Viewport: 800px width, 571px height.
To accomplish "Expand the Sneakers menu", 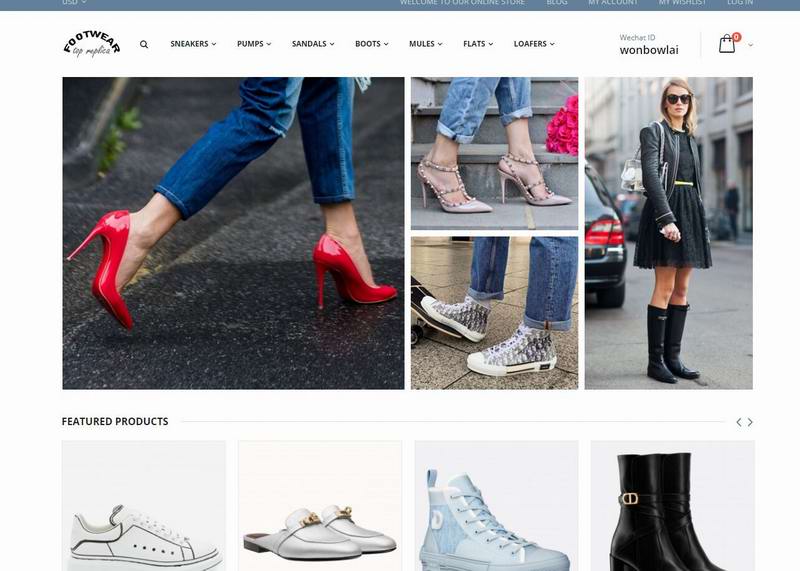I will 193,44.
